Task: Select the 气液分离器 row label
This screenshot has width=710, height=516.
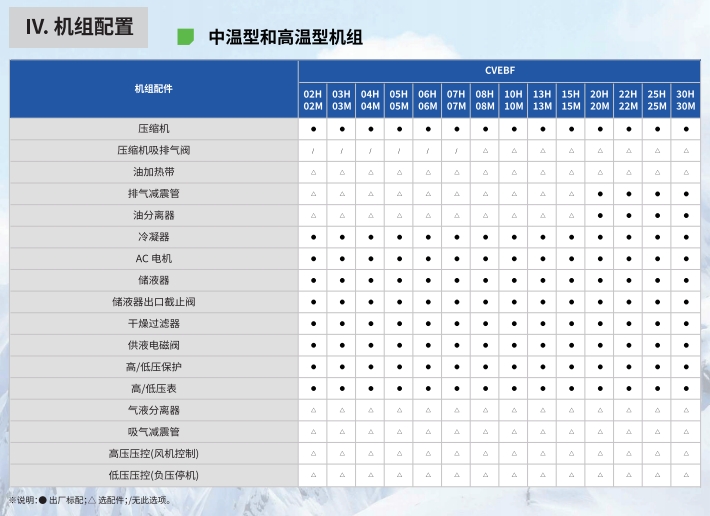Action: (x=154, y=410)
